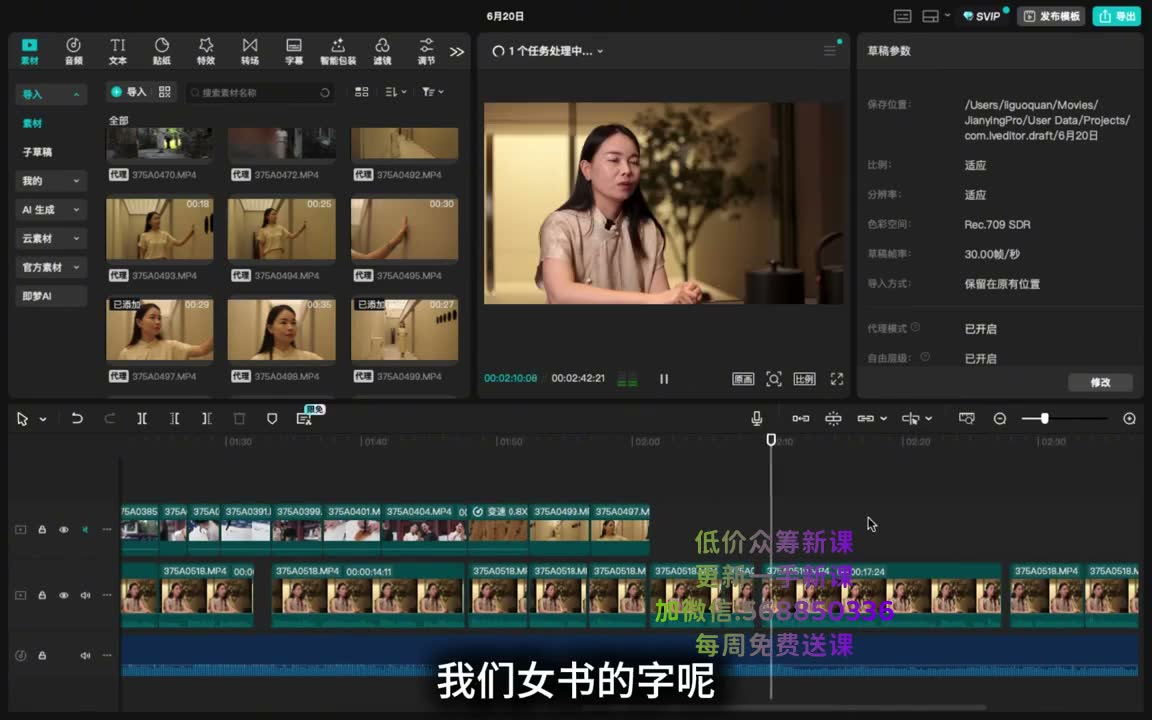Click the 发布模板 publish template button
1152x720 pixels.
[x=1052, y=16]
